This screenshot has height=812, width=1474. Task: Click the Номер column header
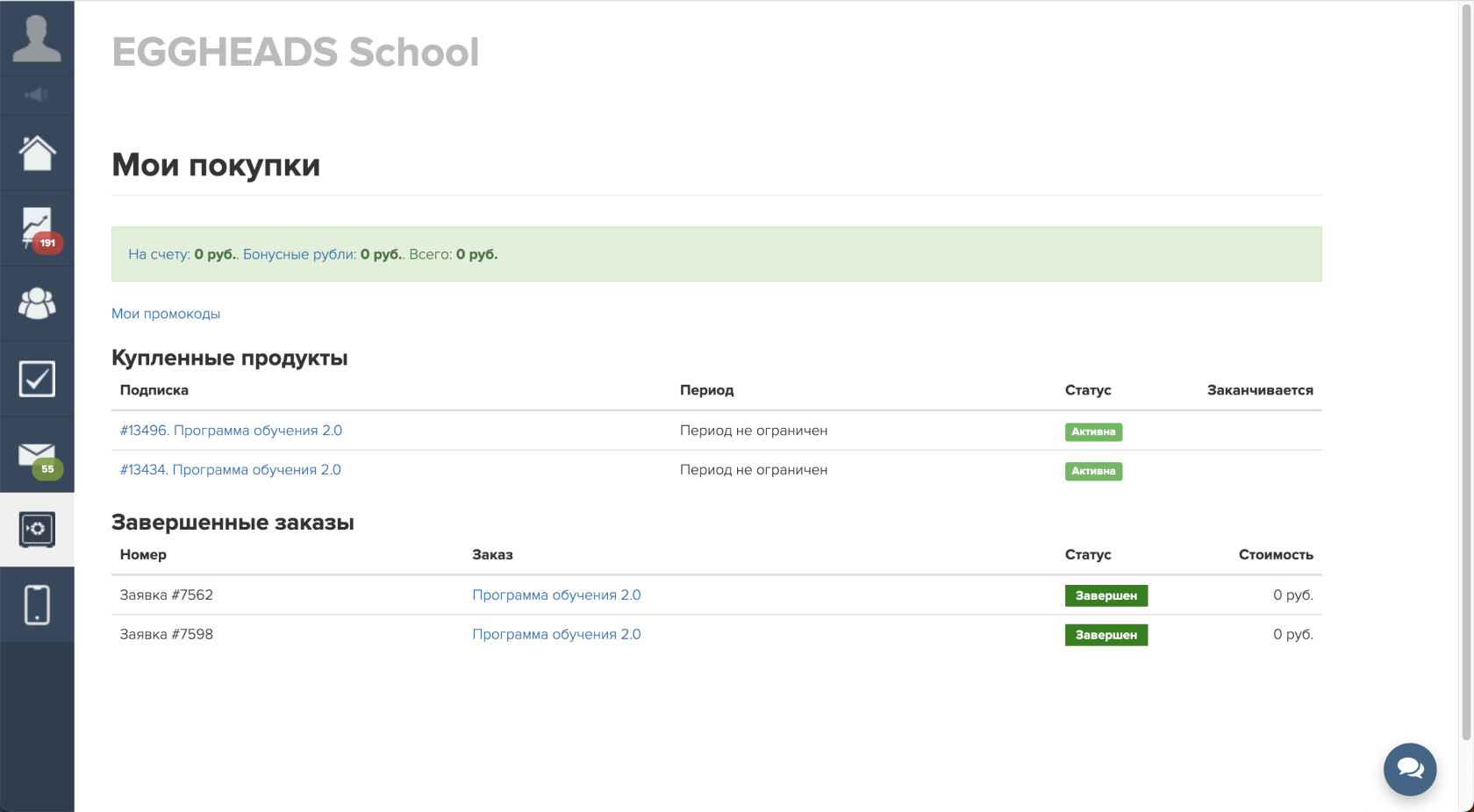tap(143, 554)
